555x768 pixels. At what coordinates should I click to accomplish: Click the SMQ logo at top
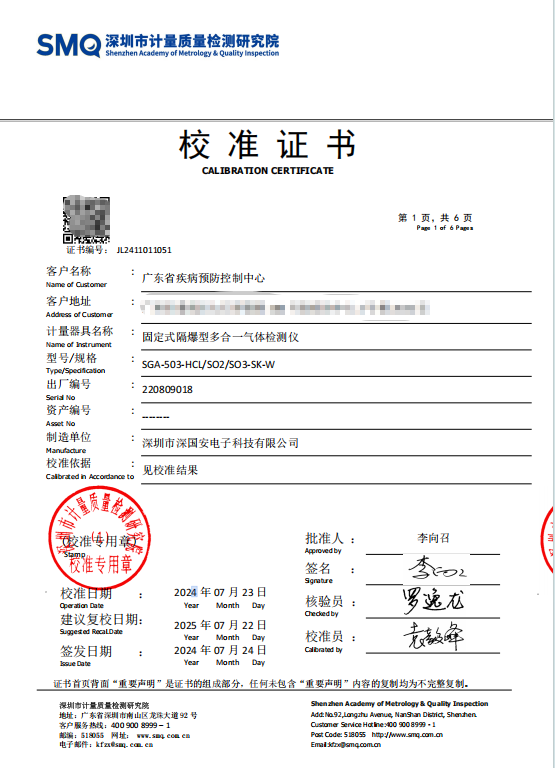point(158,45)
